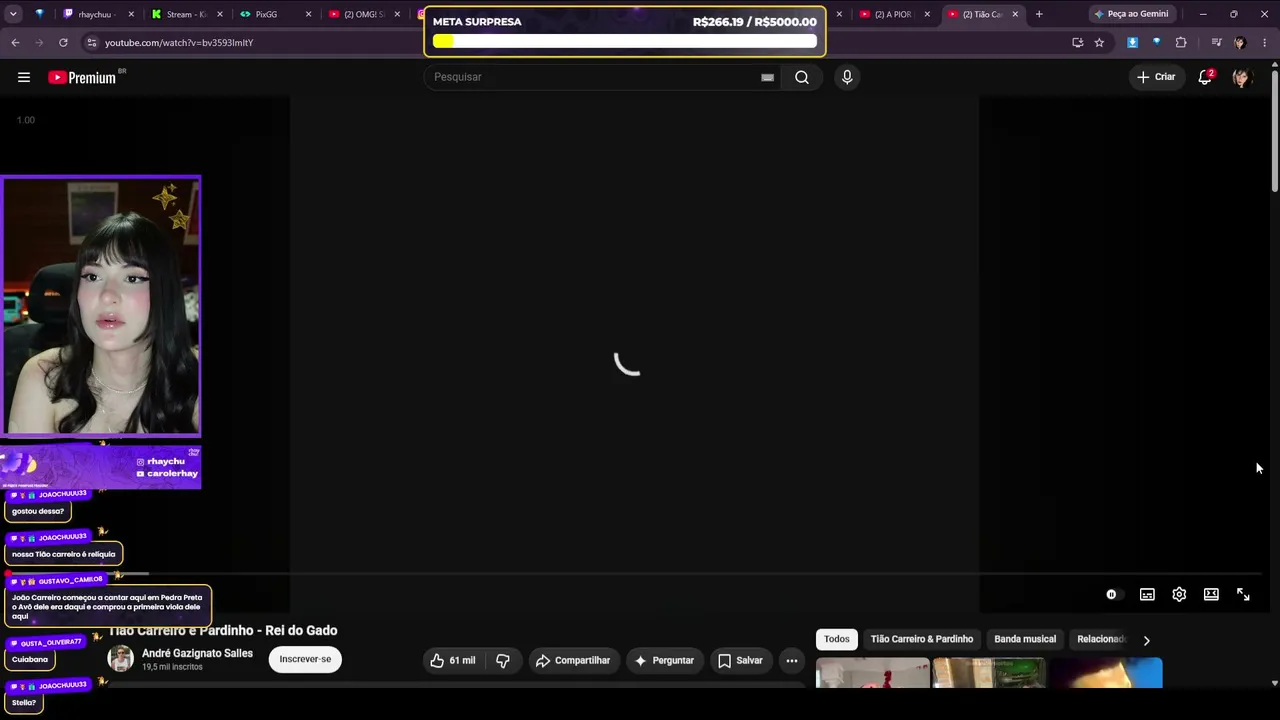Go to YouTube Premium home logo
This screenshot has height=720, width=1280.
(82, 77)
